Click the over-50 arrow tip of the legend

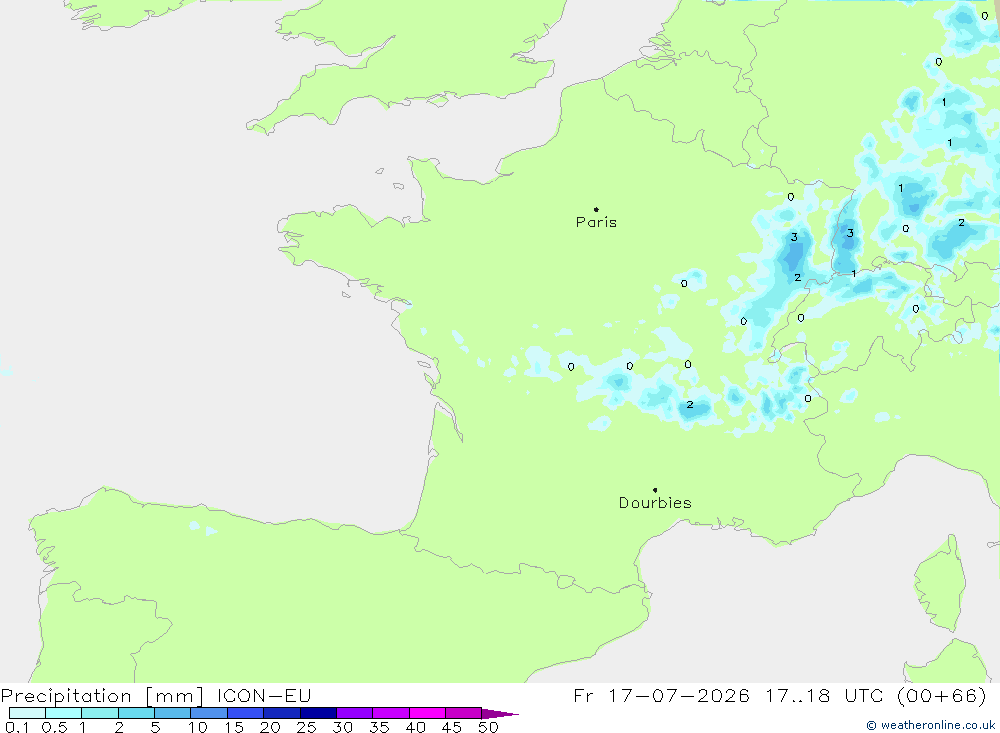[501, 714]
